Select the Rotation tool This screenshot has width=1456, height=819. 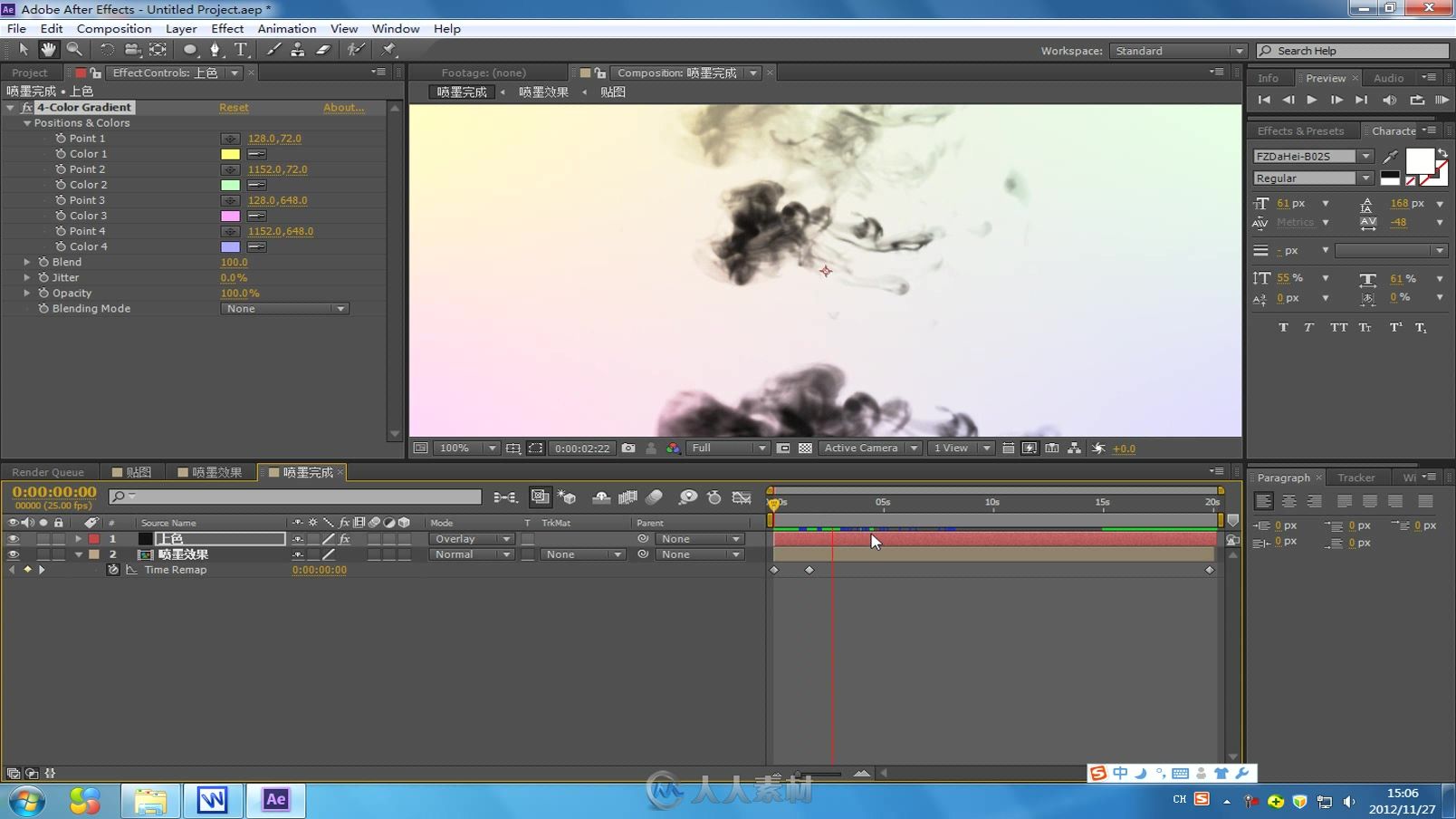(x=107, y=50)
